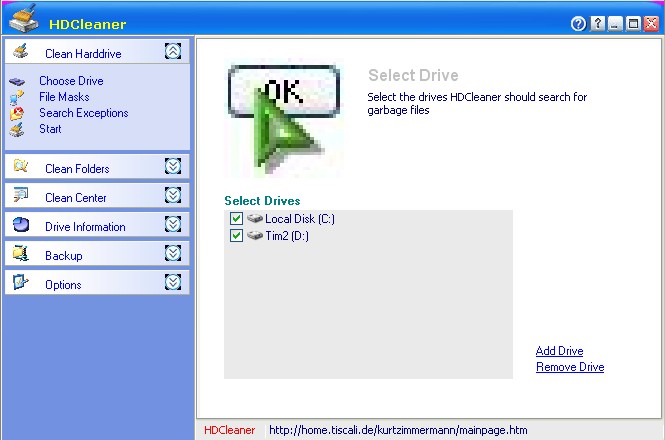Expand the Clean Center section chevron
Screen dimensions: 665x440
[173, 195]
